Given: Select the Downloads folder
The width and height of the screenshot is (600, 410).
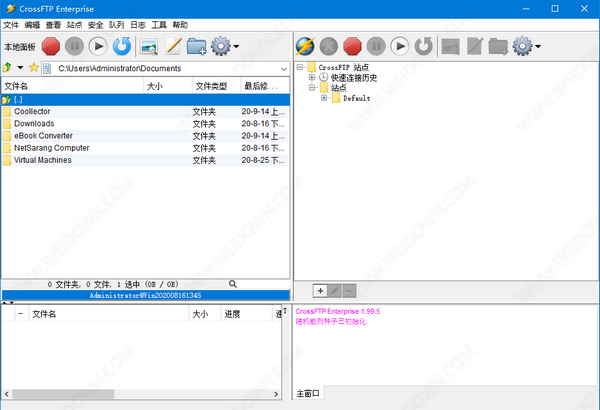Looking at the screenshot, I should 34,123.
